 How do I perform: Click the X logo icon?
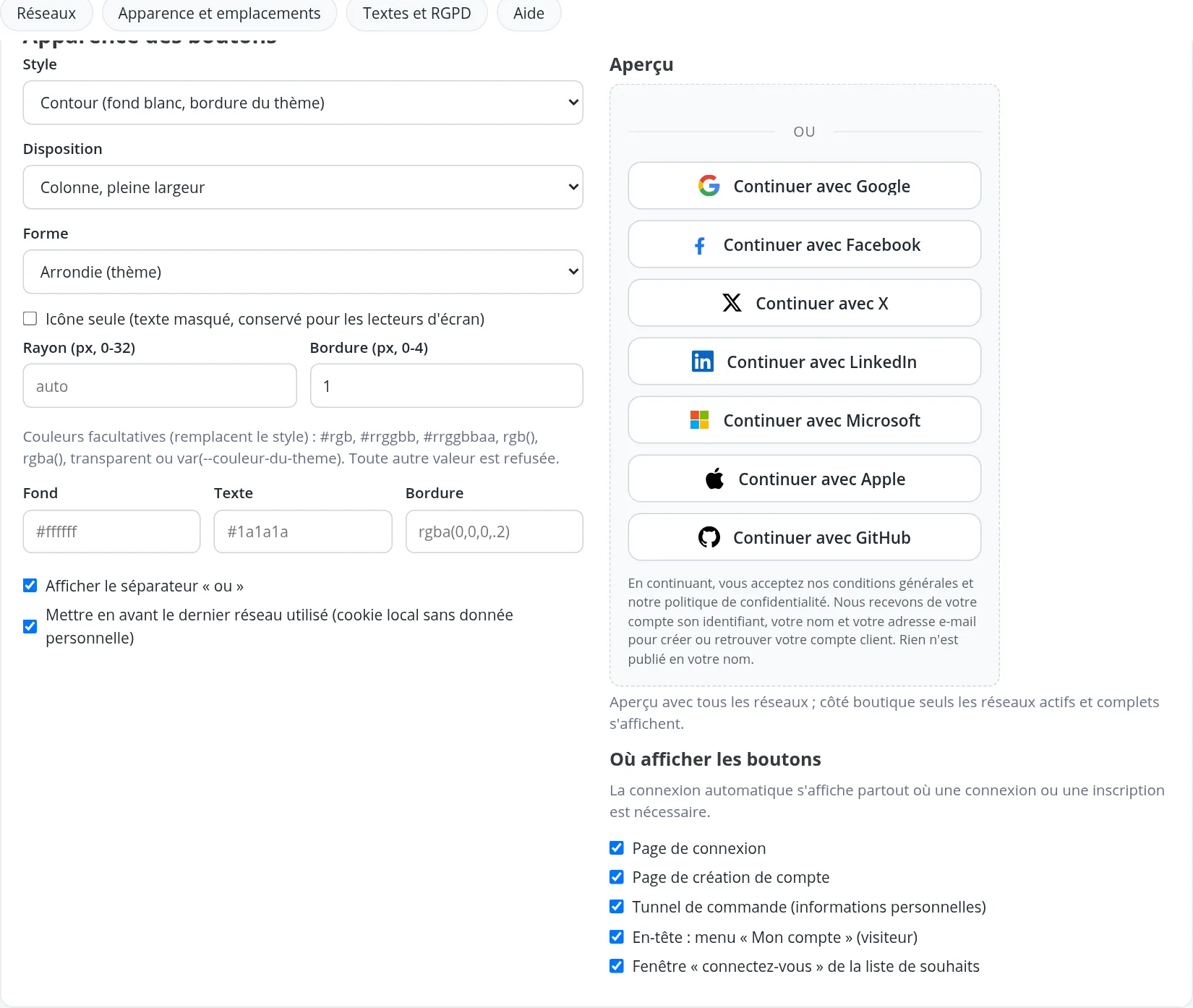click(x=732, y=303)
